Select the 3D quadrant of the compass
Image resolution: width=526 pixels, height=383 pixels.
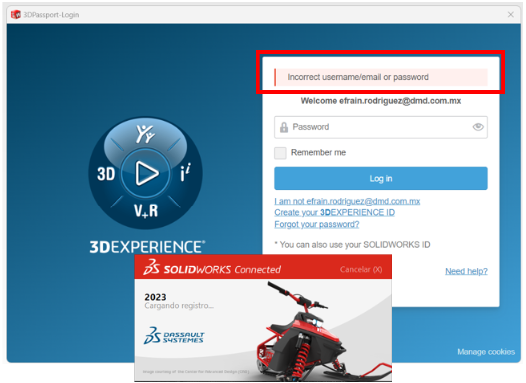106,174
